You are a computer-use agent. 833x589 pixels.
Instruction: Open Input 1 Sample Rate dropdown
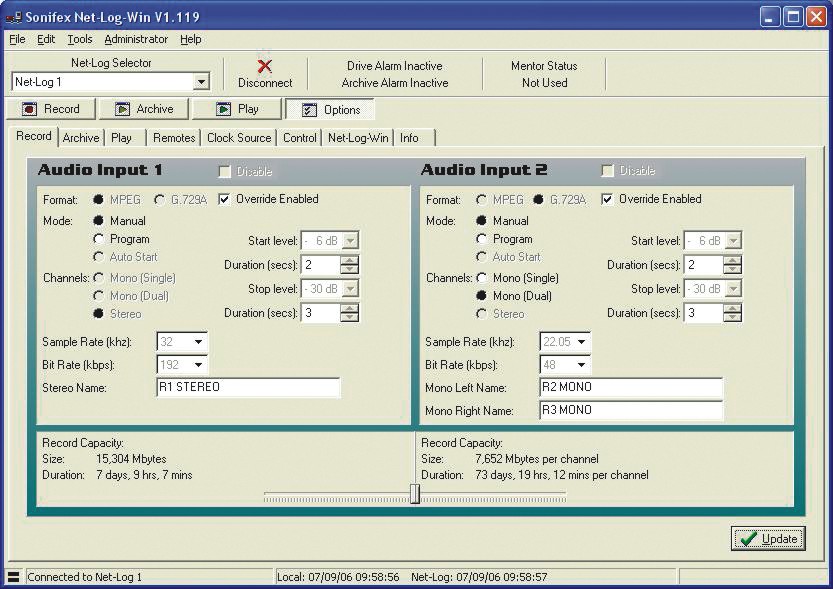click(198, 342)
